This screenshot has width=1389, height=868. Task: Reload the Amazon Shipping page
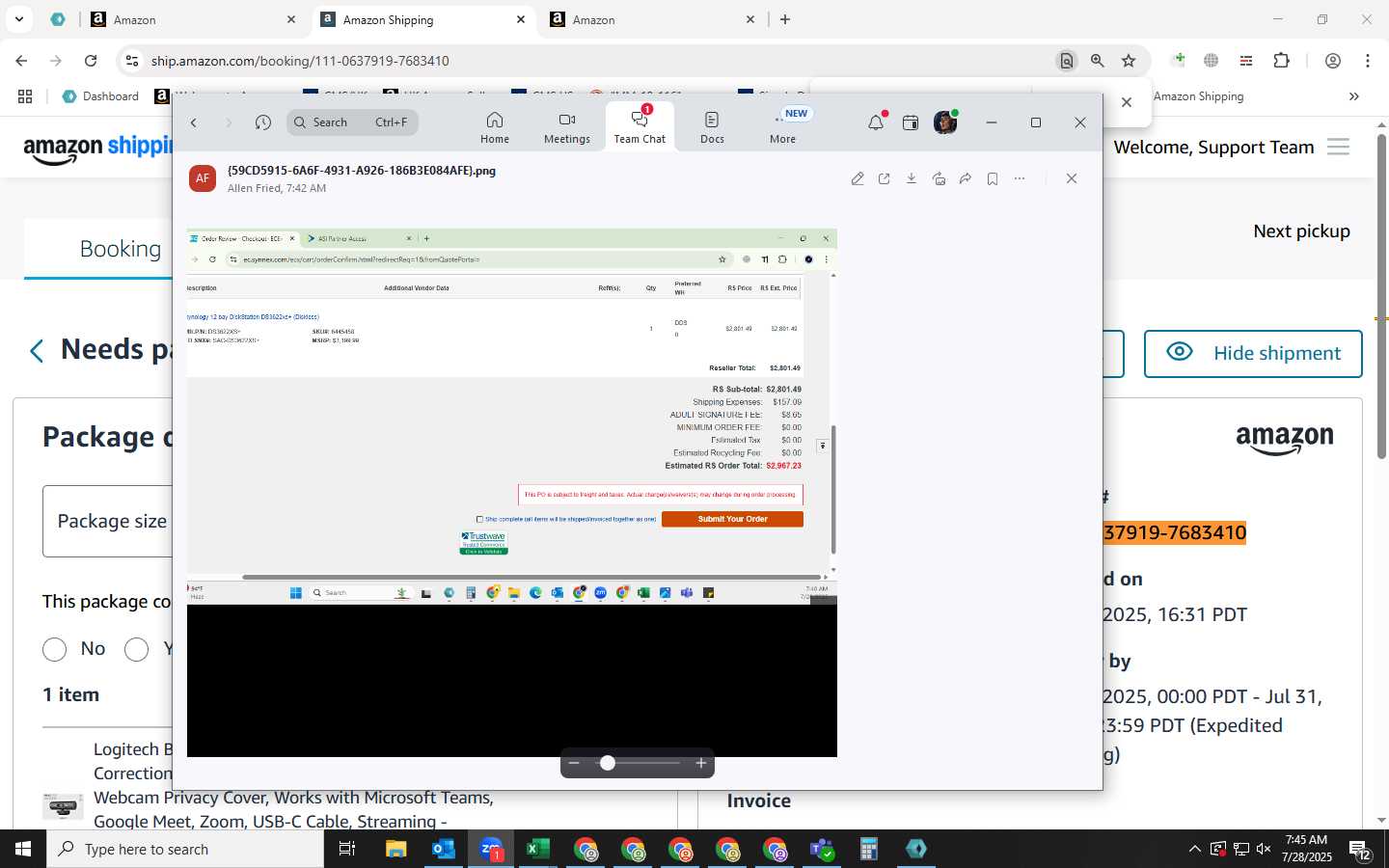click(x=91, y=61)
